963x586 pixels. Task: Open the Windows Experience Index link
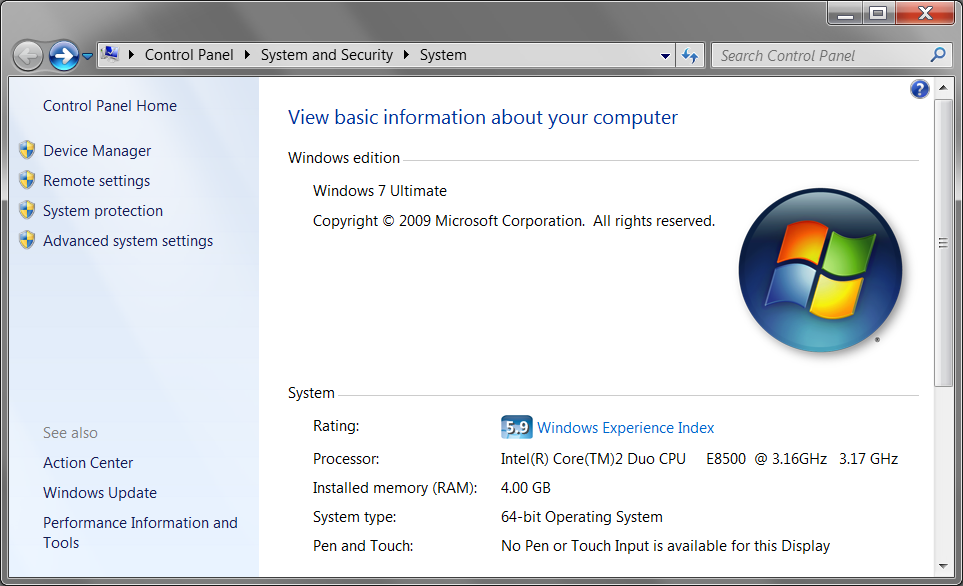click(x=625, y=427)
